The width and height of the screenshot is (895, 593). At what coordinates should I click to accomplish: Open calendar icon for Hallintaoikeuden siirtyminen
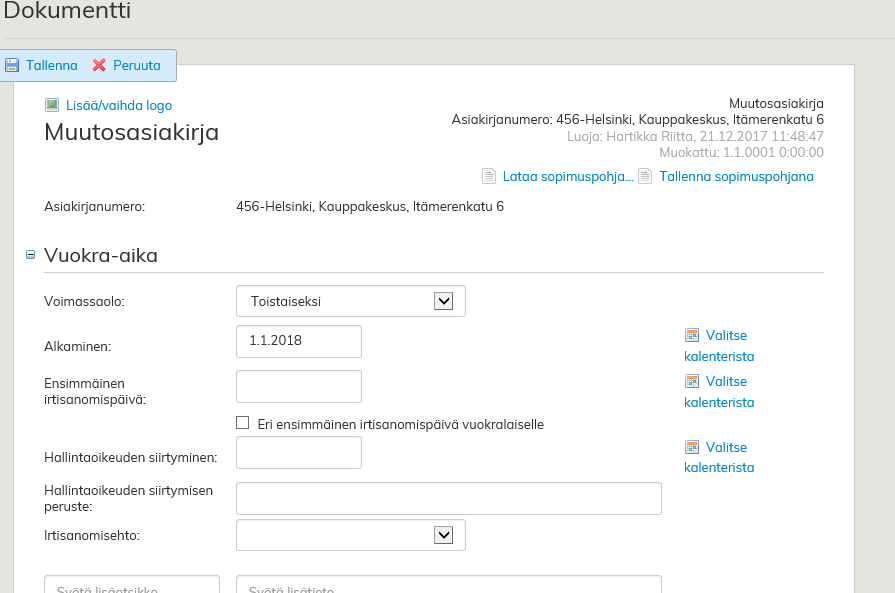pyautogui.click(x=691, y=448)
